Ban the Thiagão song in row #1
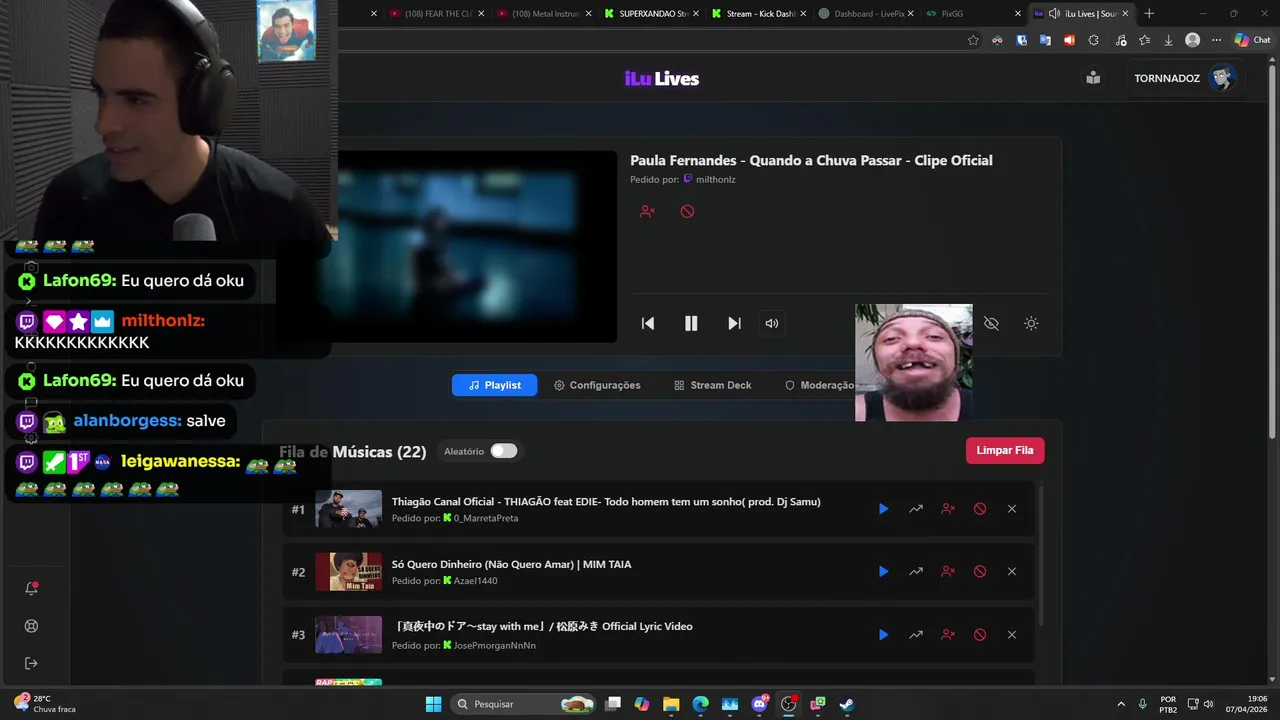Screen dimensions: 1280x720 [980, 509]
